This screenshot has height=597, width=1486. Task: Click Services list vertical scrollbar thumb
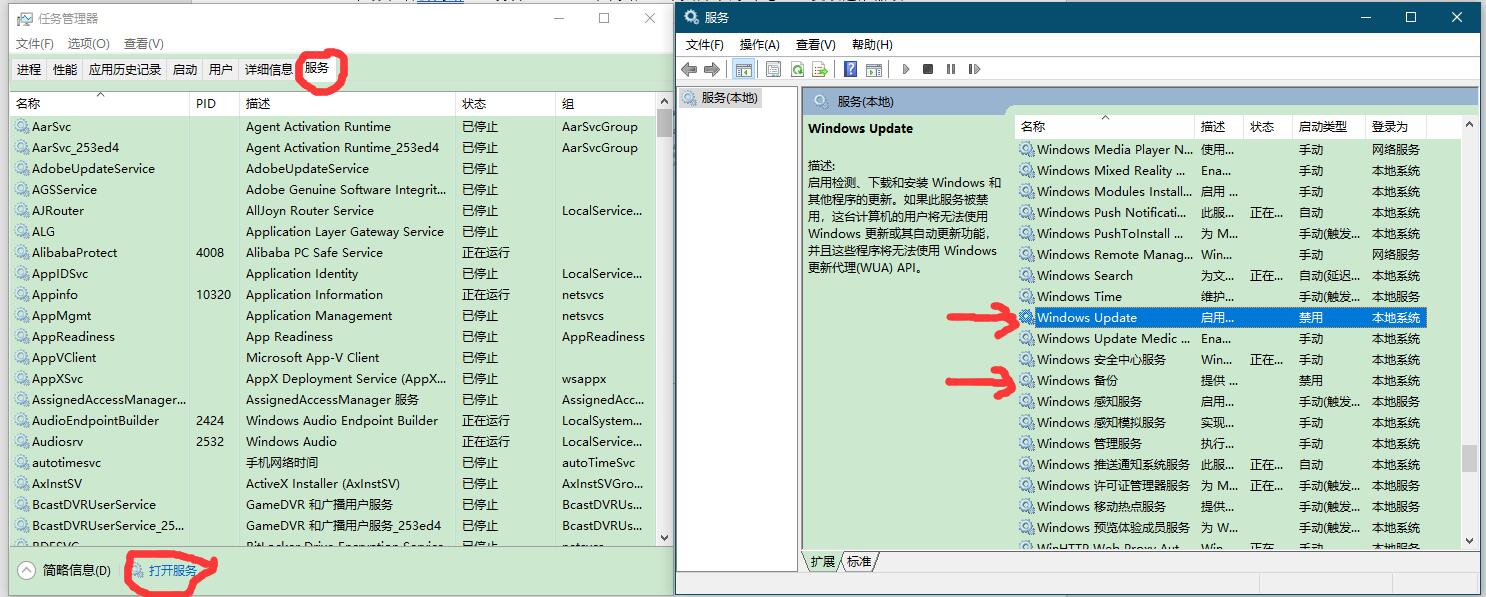pyautogui.click(x=1469, y=458)
